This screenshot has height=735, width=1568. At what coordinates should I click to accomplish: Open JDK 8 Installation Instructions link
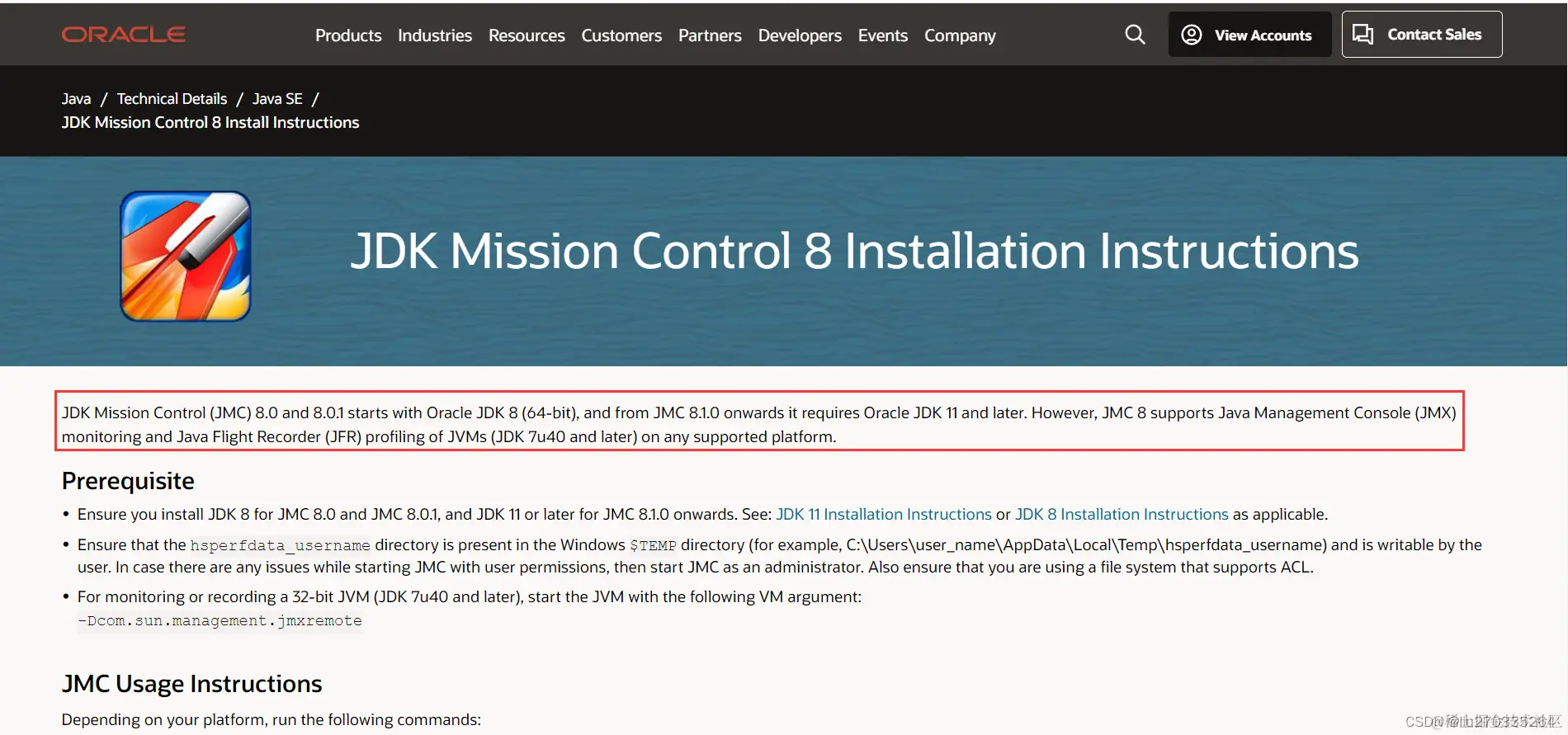point(1122,514)
